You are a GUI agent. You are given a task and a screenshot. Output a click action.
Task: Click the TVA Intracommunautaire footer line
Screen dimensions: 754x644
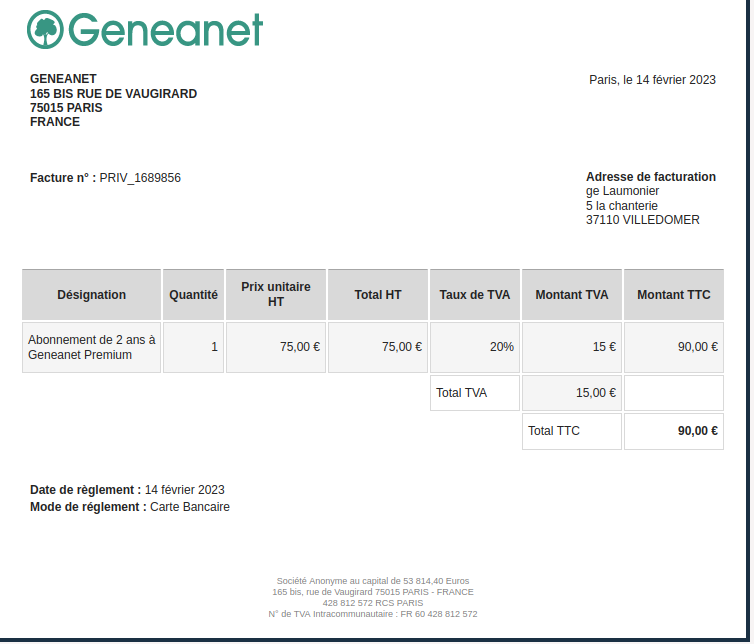(373, 614)
